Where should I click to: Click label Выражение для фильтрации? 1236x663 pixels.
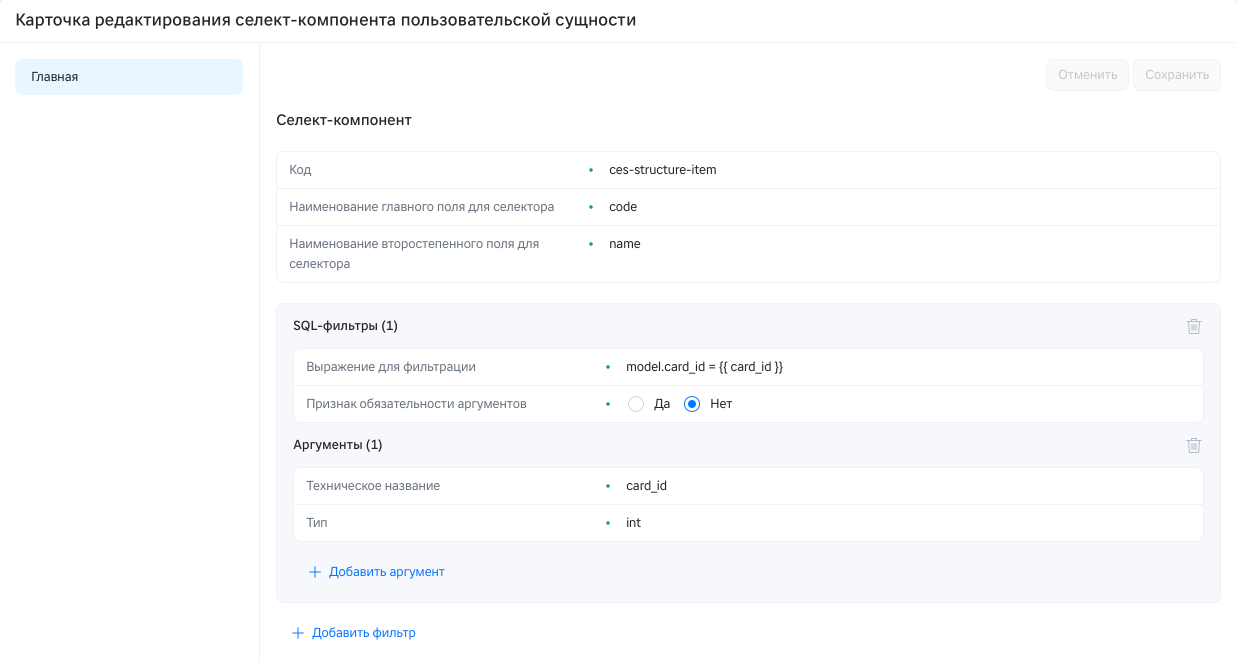[x=391, y=367]
